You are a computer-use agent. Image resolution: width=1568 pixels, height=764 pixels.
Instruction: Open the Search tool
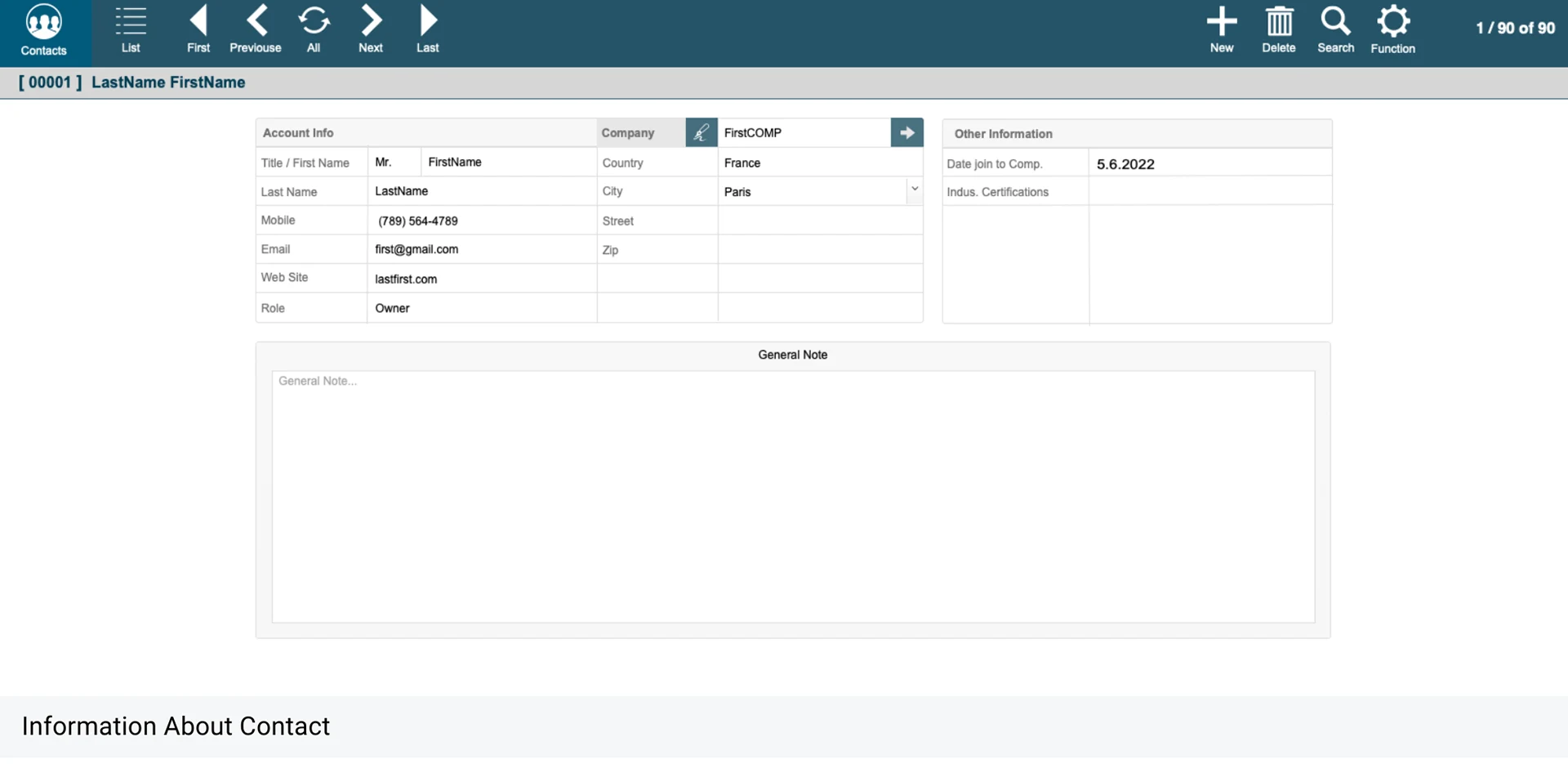1336,31
